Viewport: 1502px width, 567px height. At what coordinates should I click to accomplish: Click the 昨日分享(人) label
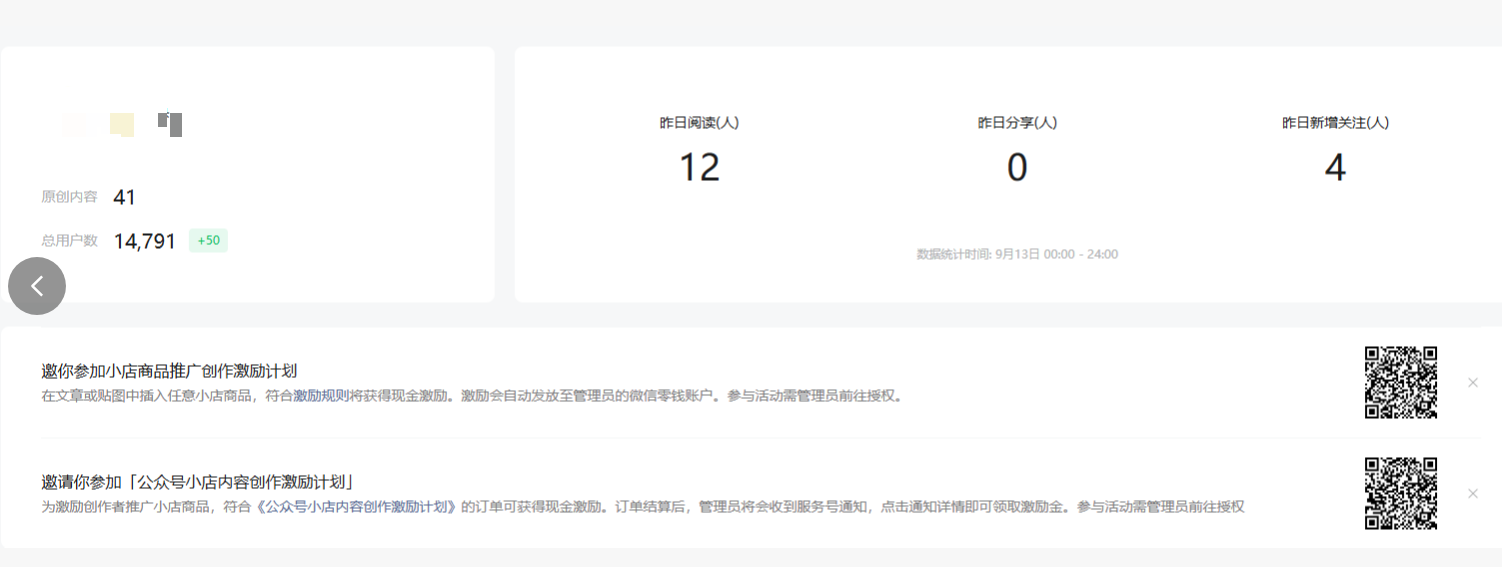[1017, 123]
